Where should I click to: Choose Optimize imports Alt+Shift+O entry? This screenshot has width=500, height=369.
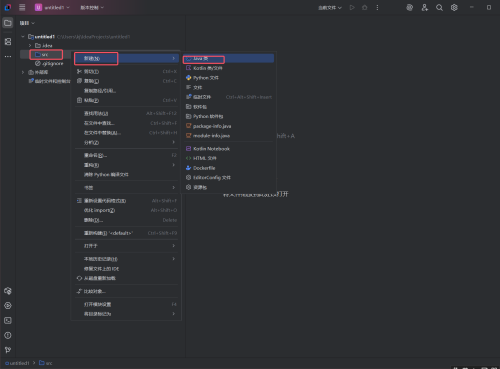click(126, 210)
